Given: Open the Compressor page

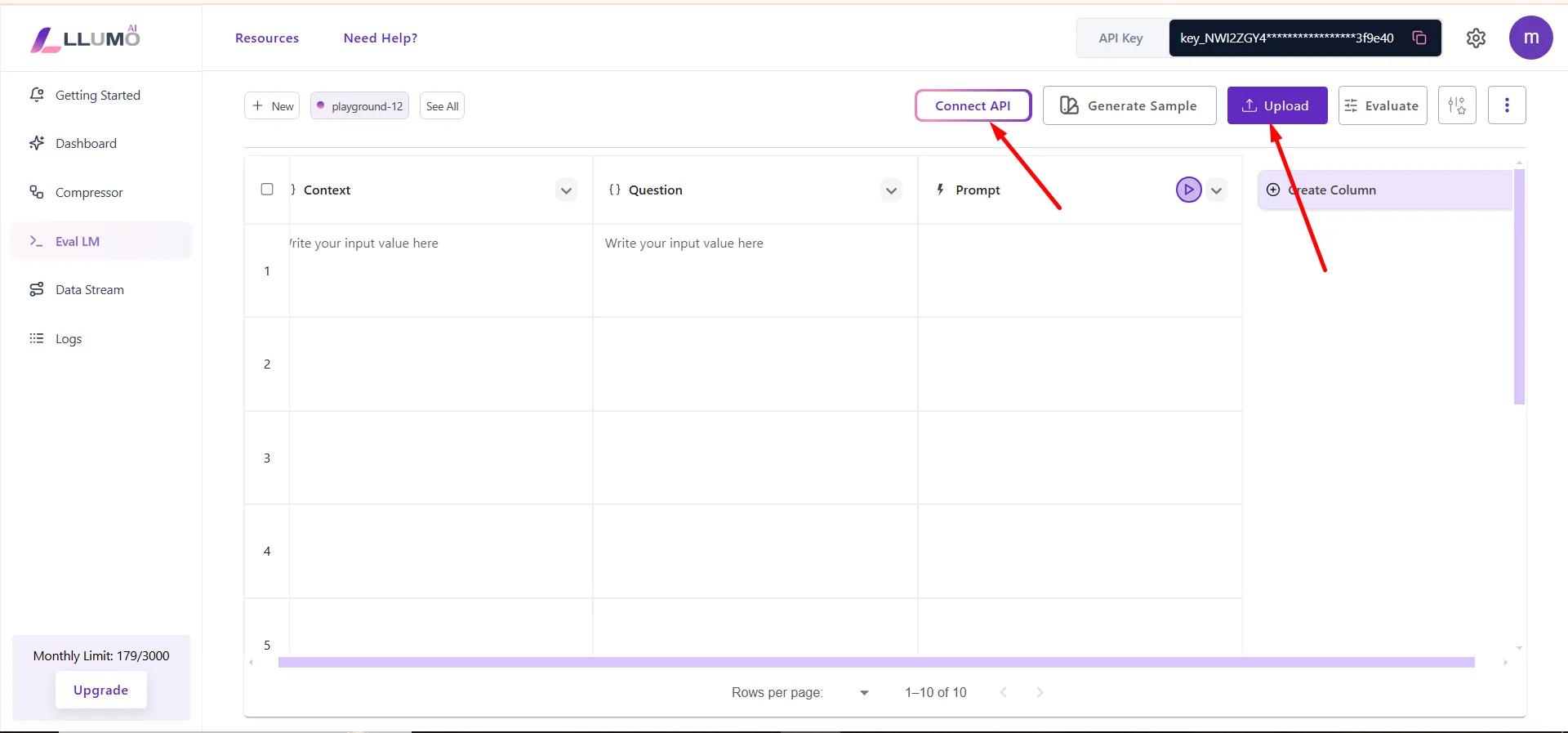Looking at the screenshot, I should (101, 192).
